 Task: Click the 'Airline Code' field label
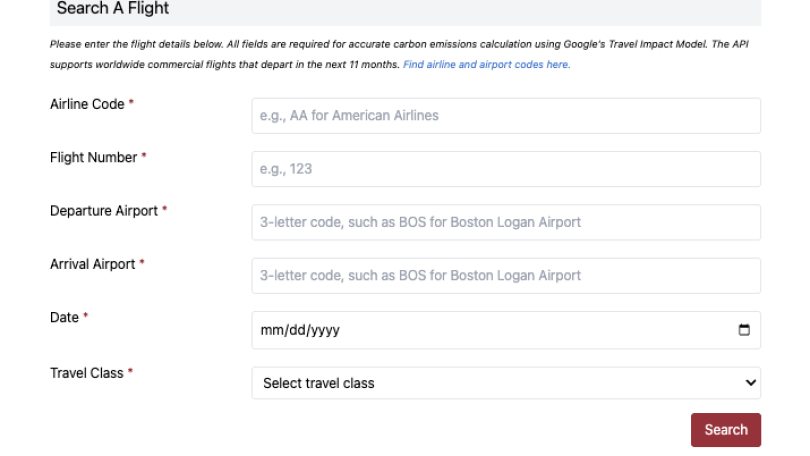click(87, 104)
